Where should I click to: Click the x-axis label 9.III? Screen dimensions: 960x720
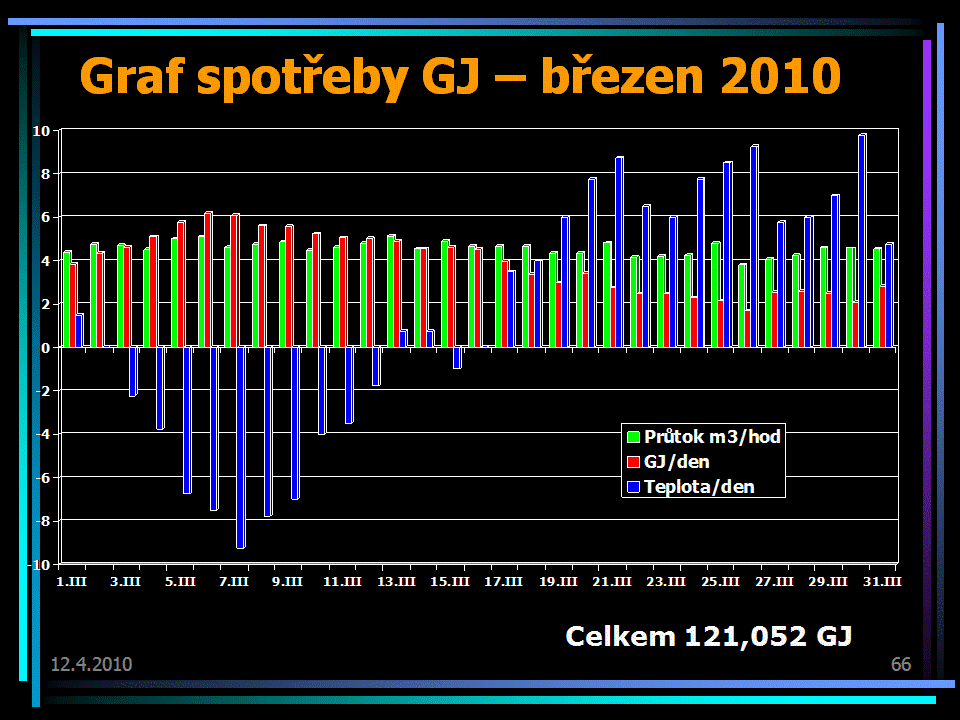288,581
